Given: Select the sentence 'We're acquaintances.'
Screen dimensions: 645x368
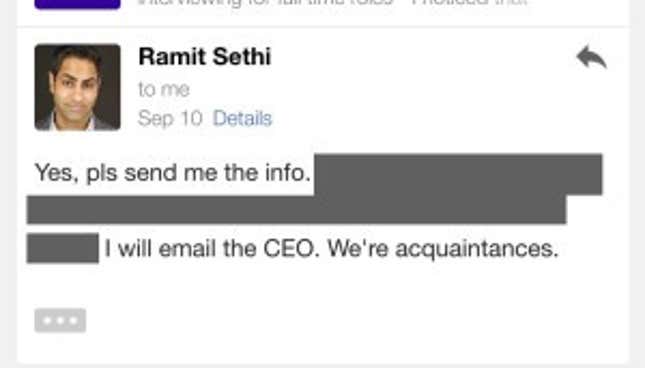Looking at the screenshot, I should point(443,249).
